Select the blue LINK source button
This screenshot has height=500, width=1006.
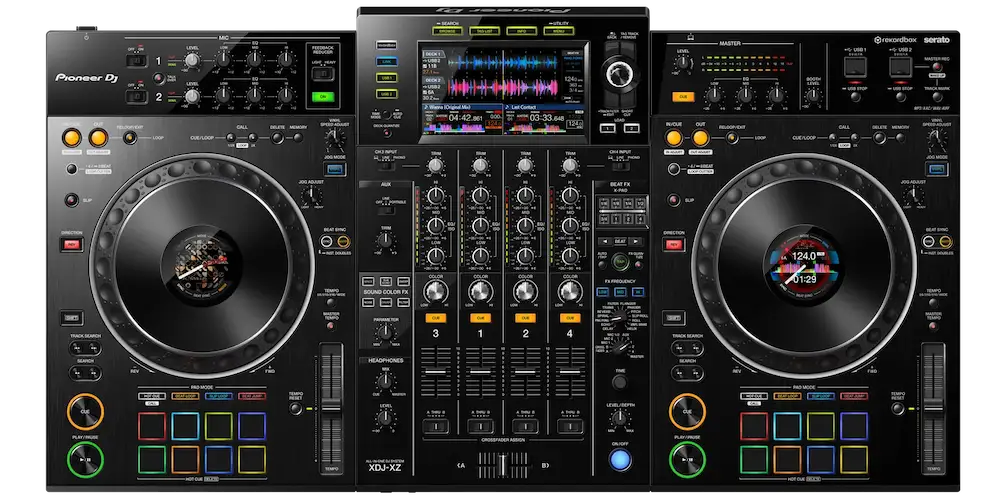386,60
